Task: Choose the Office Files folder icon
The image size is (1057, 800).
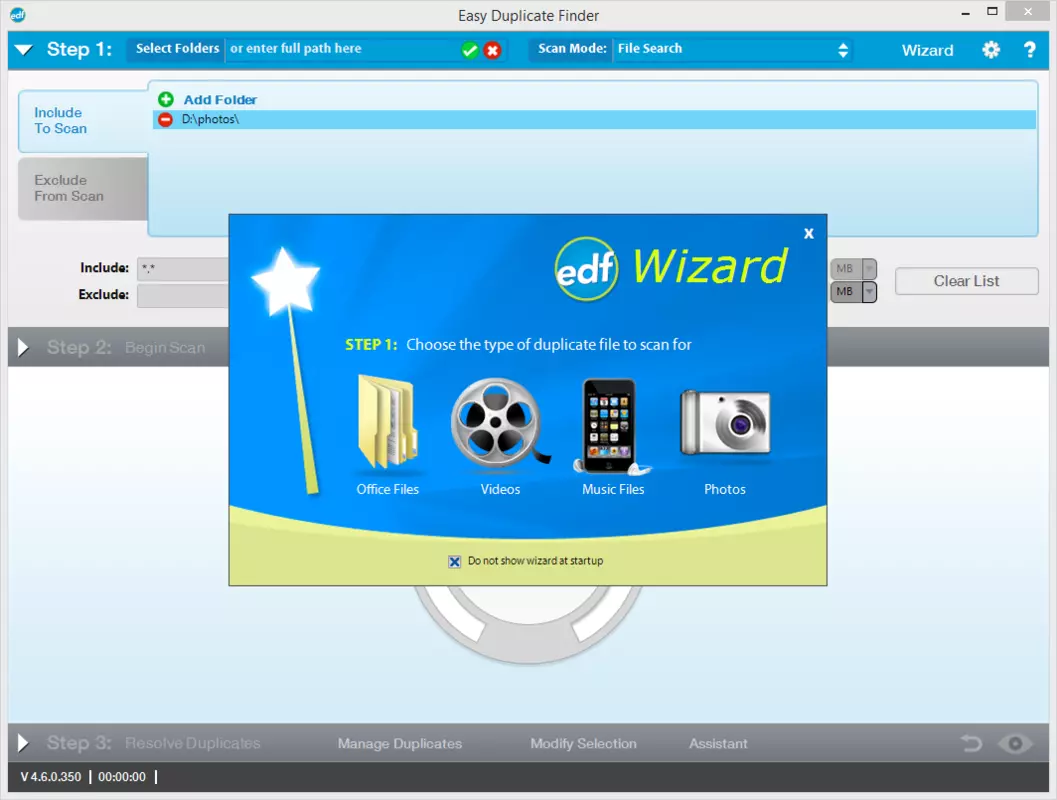Action: point(388,423)
